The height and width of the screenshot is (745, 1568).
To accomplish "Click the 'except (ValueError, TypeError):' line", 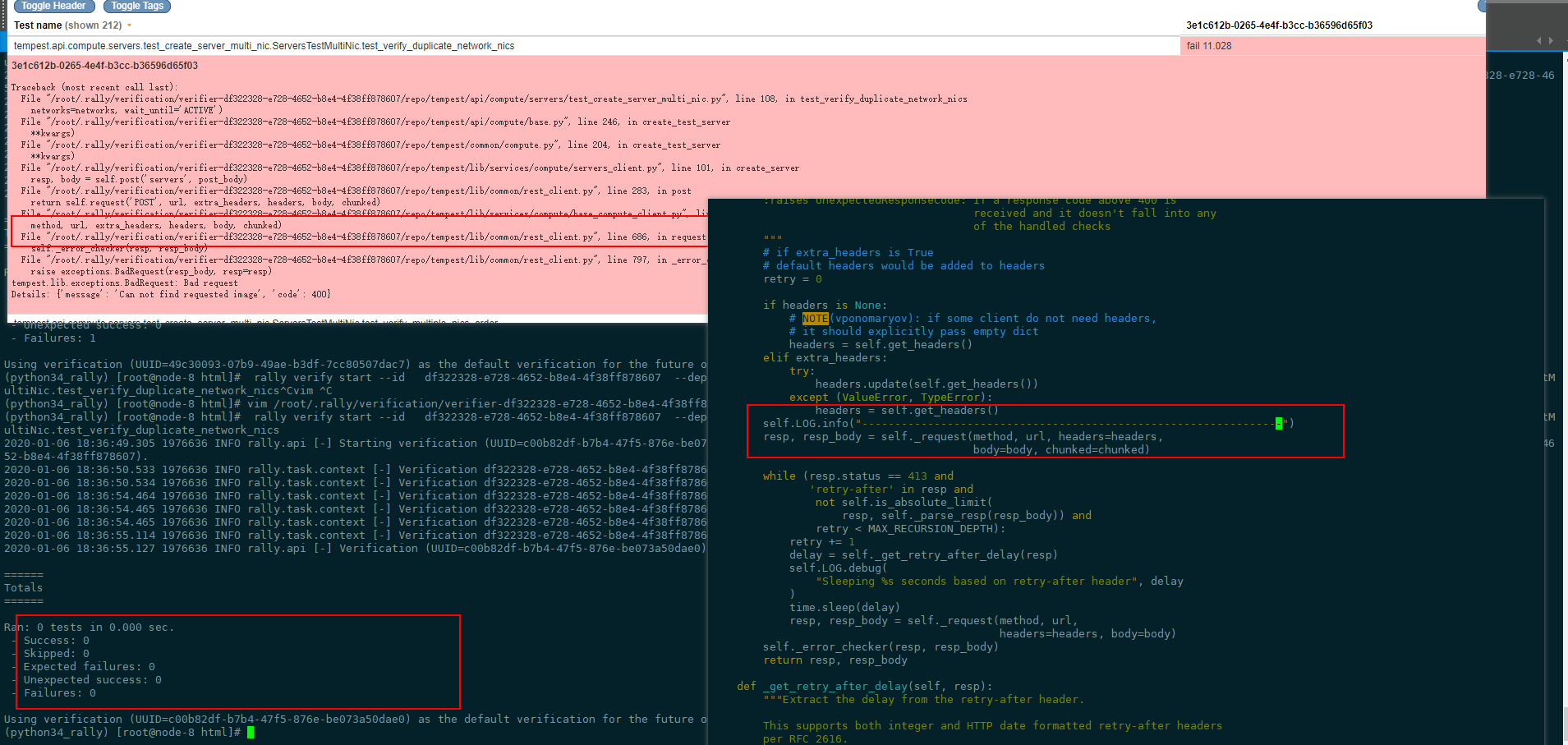I will pos(891,397).
